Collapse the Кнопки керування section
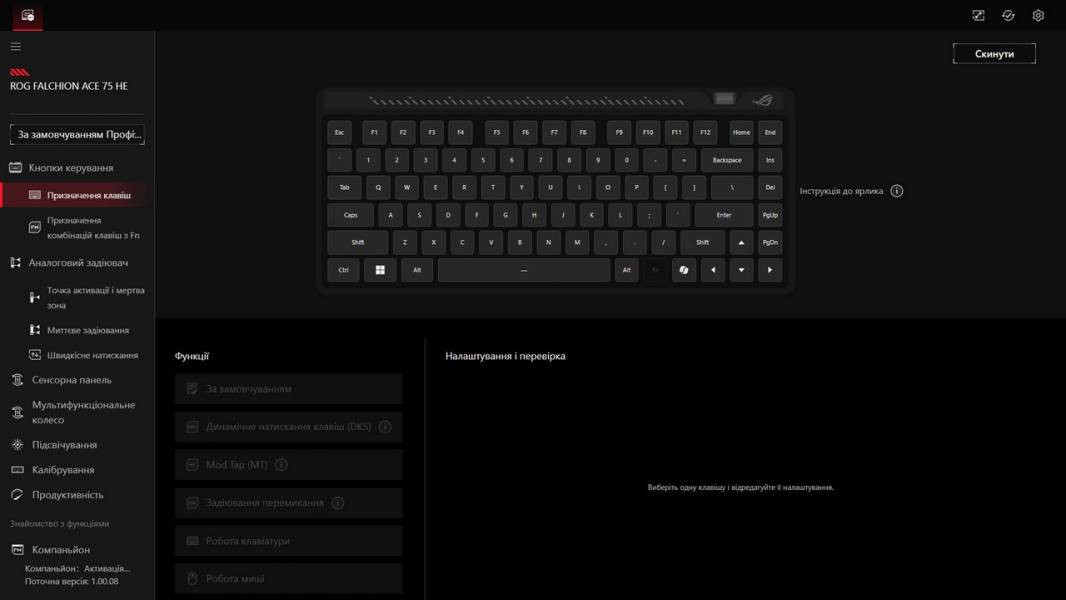 pyautogui.click(x=70, y=168)
